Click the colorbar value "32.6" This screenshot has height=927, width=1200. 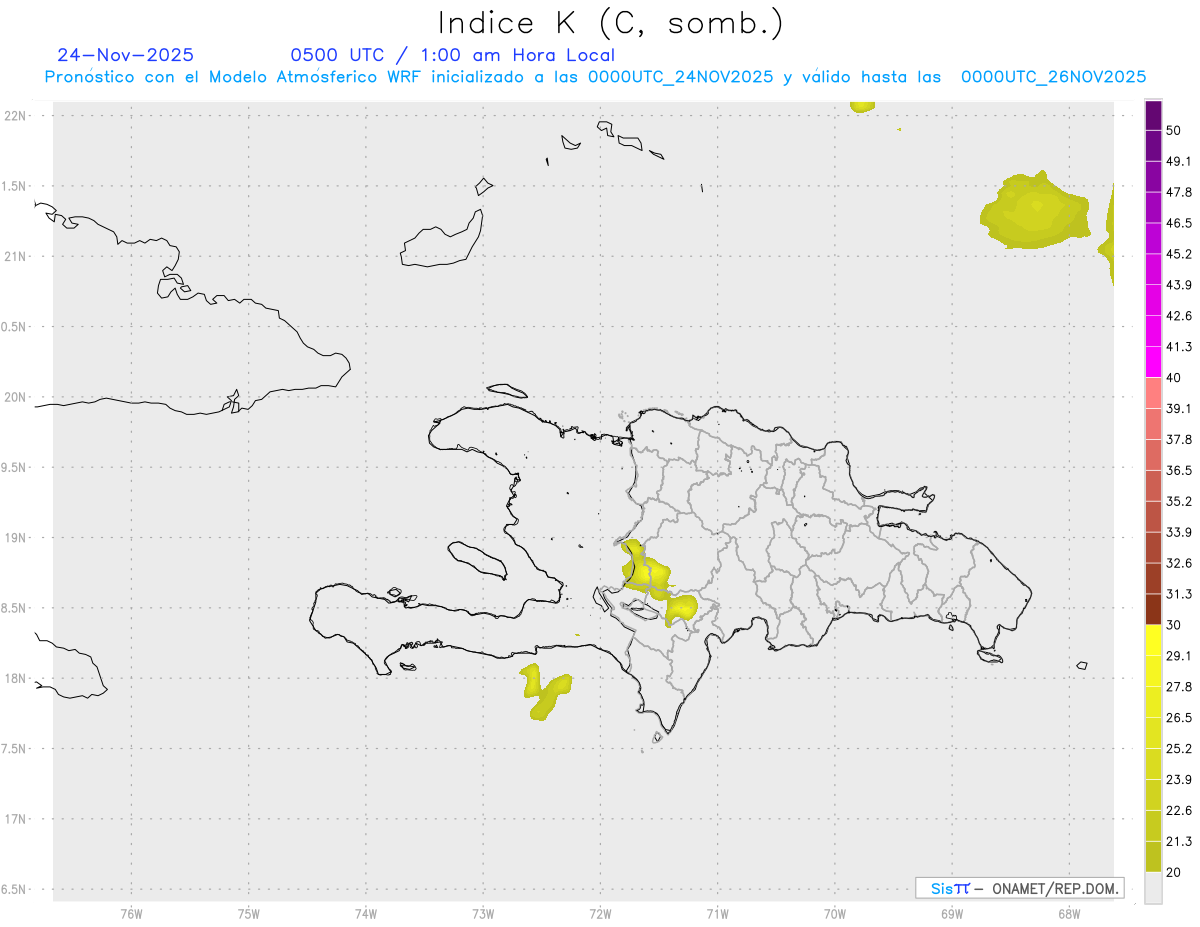tap(1179, 563)
